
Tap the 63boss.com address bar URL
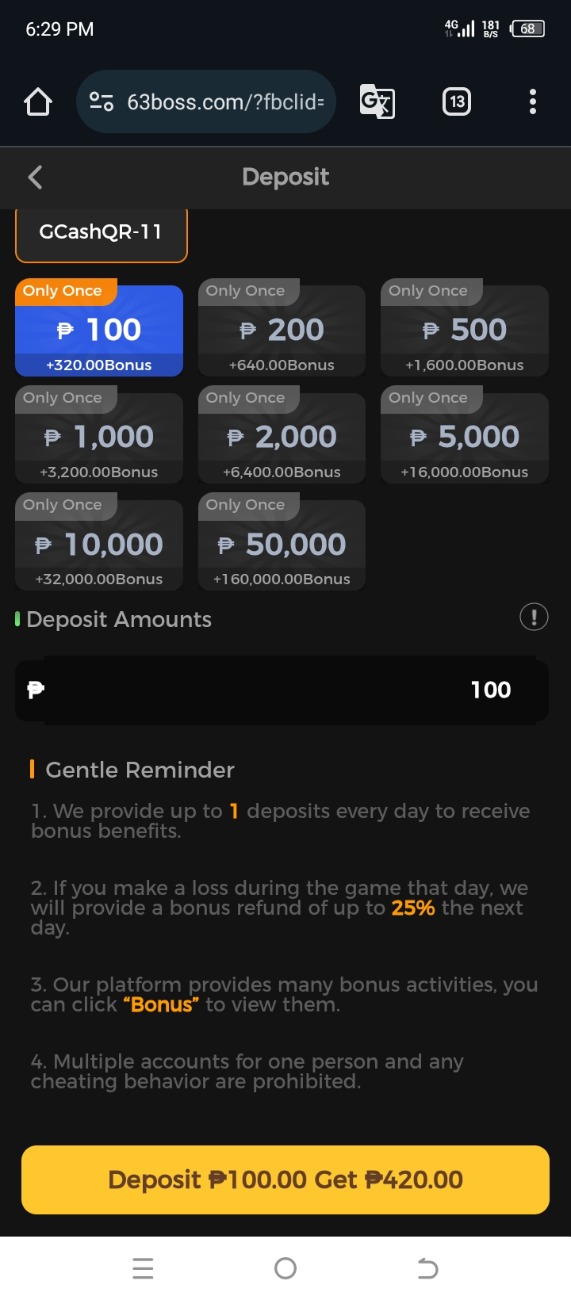[x=225, y=102]
